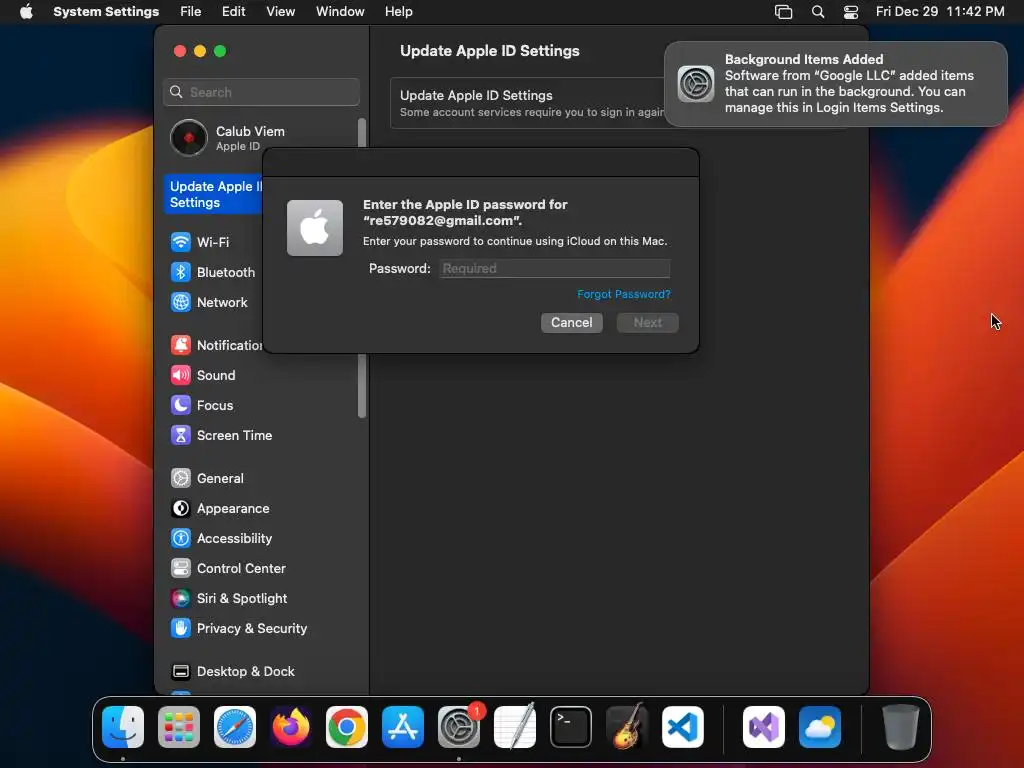Click Calub Viem Apple ID avatar

(x=189, y=138)
